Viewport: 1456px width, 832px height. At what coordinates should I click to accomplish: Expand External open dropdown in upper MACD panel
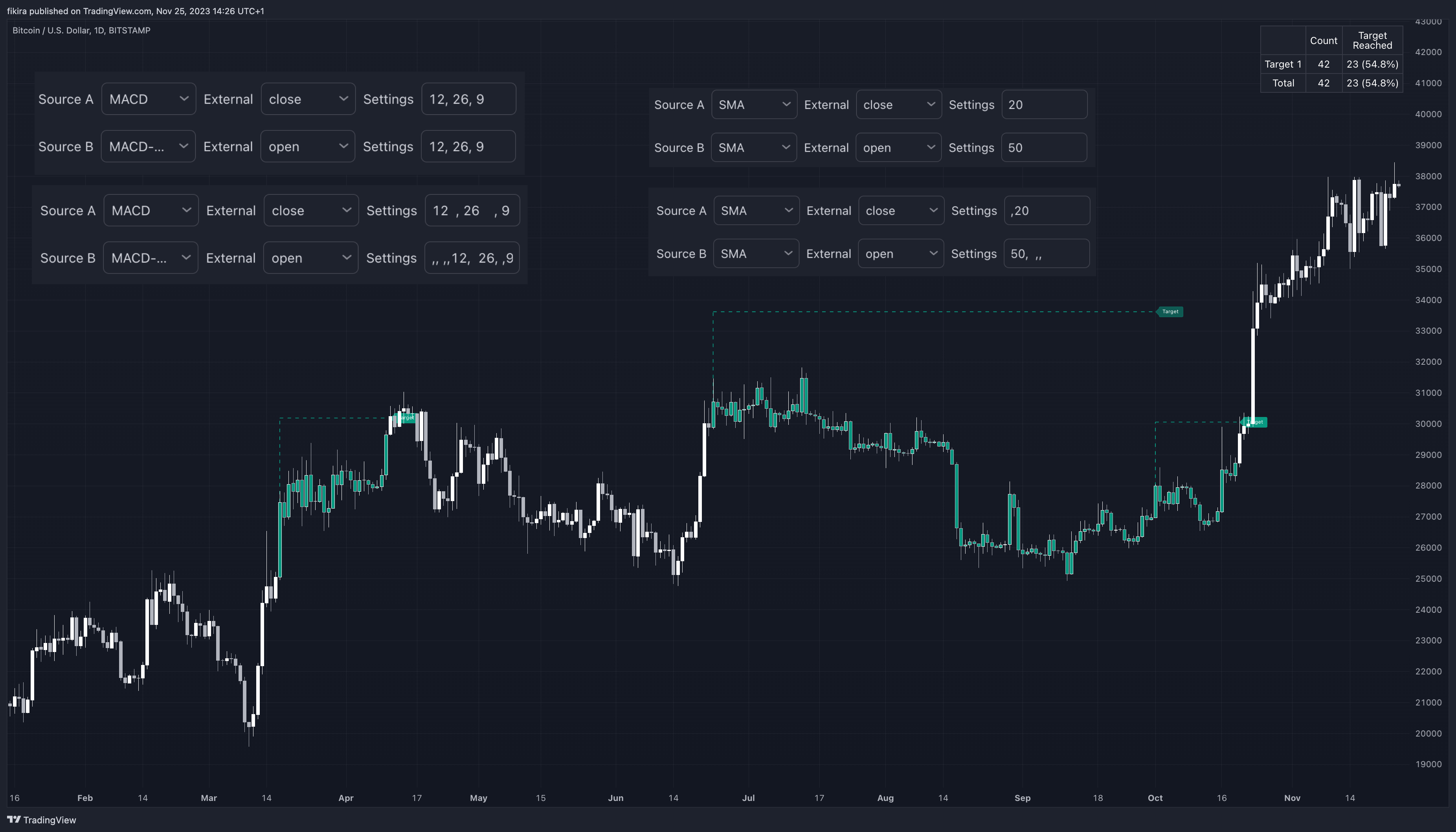coord(307,146)
